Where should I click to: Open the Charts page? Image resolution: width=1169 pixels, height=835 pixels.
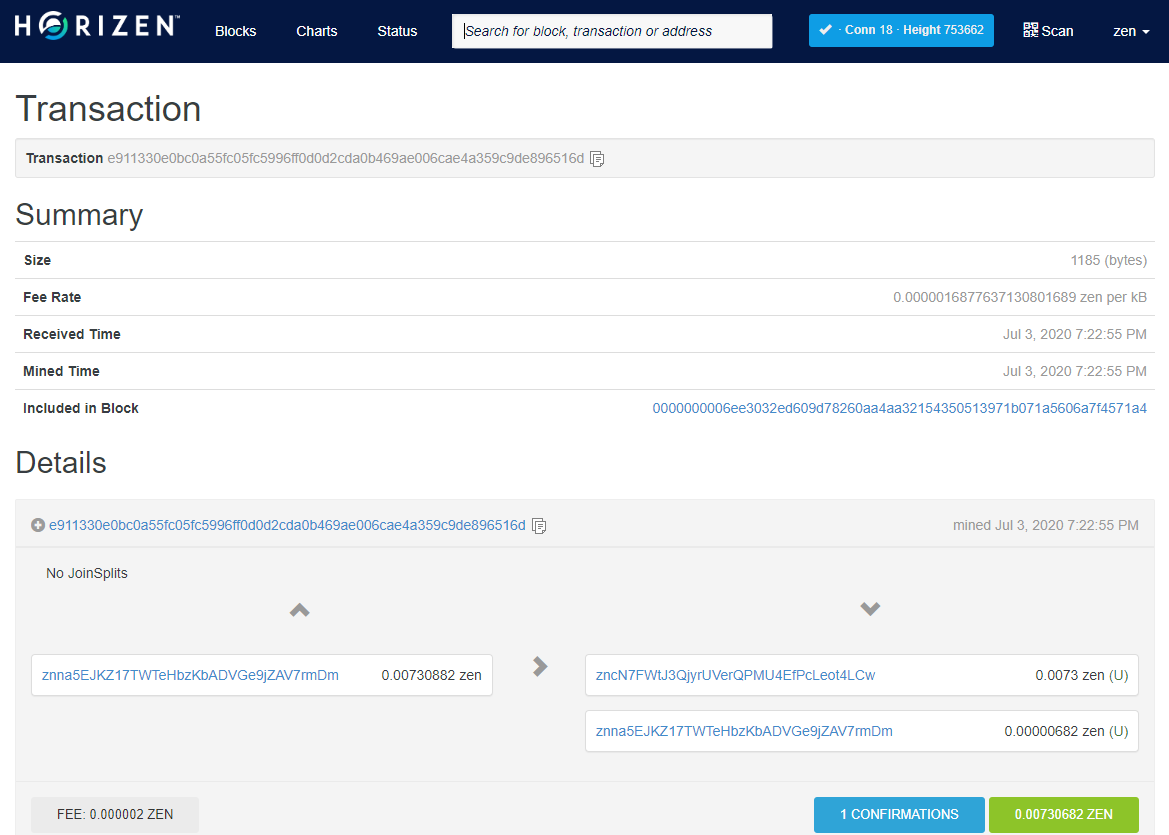[x=317, y=31]
